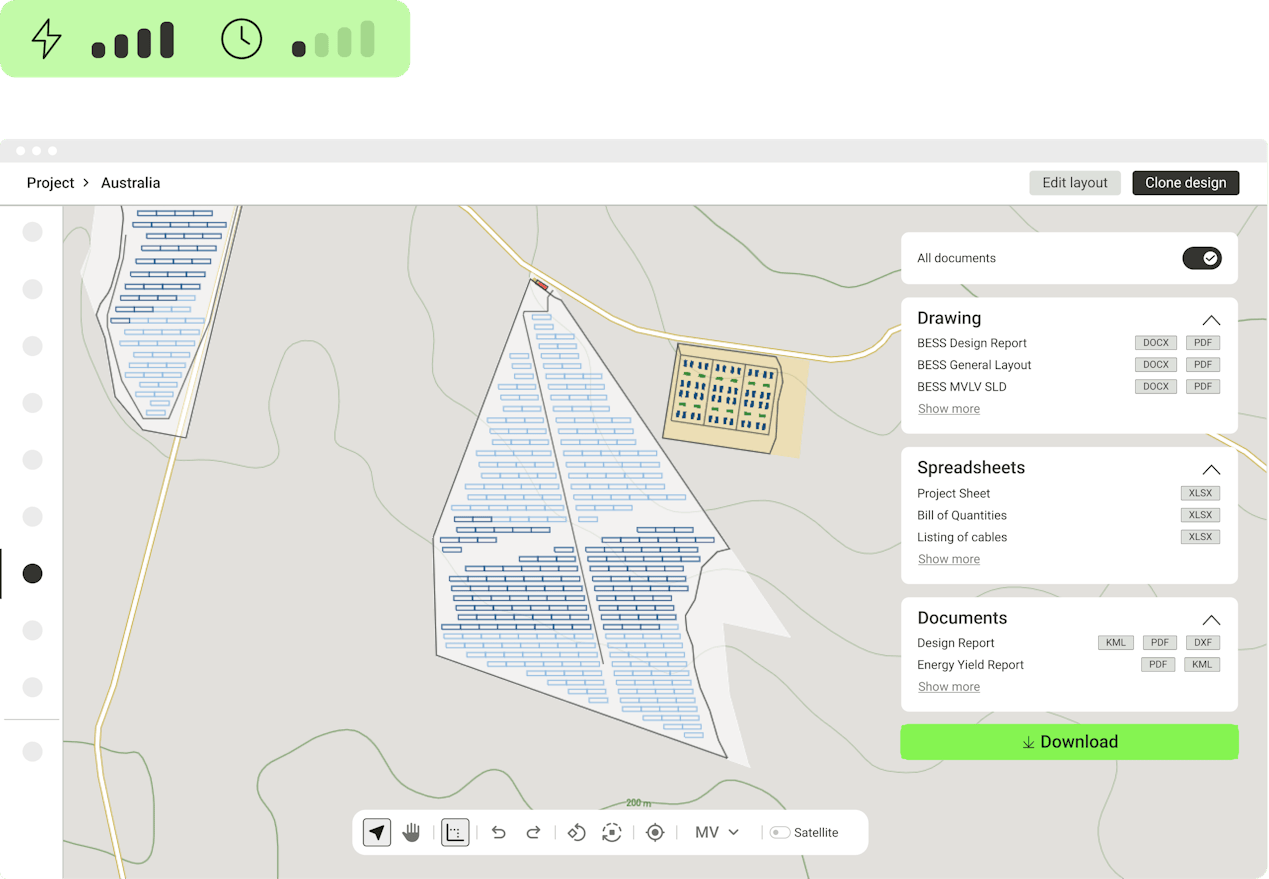1269x879 pixels.
Task: Select PDF for Energy Yield Report
Action: [1159, 665]
